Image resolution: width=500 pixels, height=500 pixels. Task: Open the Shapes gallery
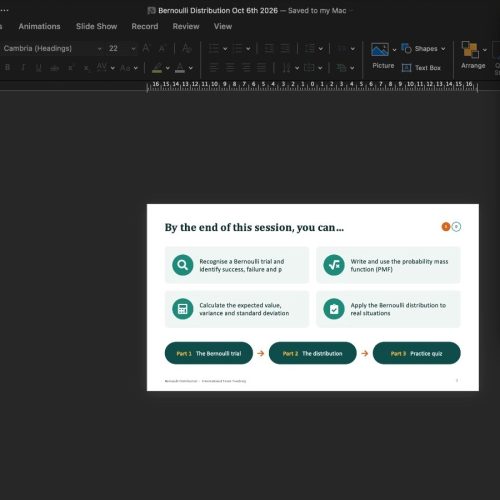pyautogui.click(x=423, y=49)
